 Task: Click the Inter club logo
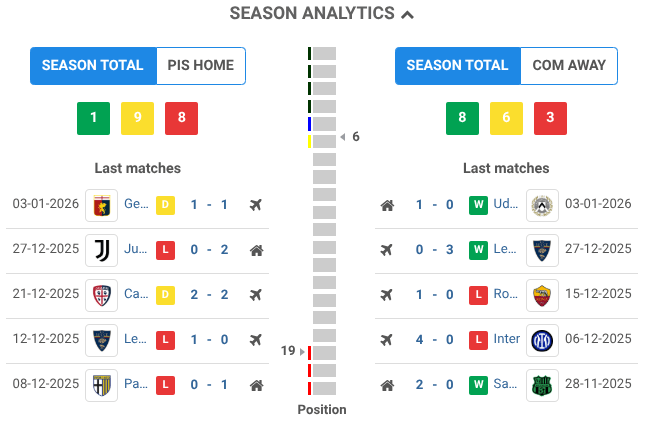coord(542,340)
